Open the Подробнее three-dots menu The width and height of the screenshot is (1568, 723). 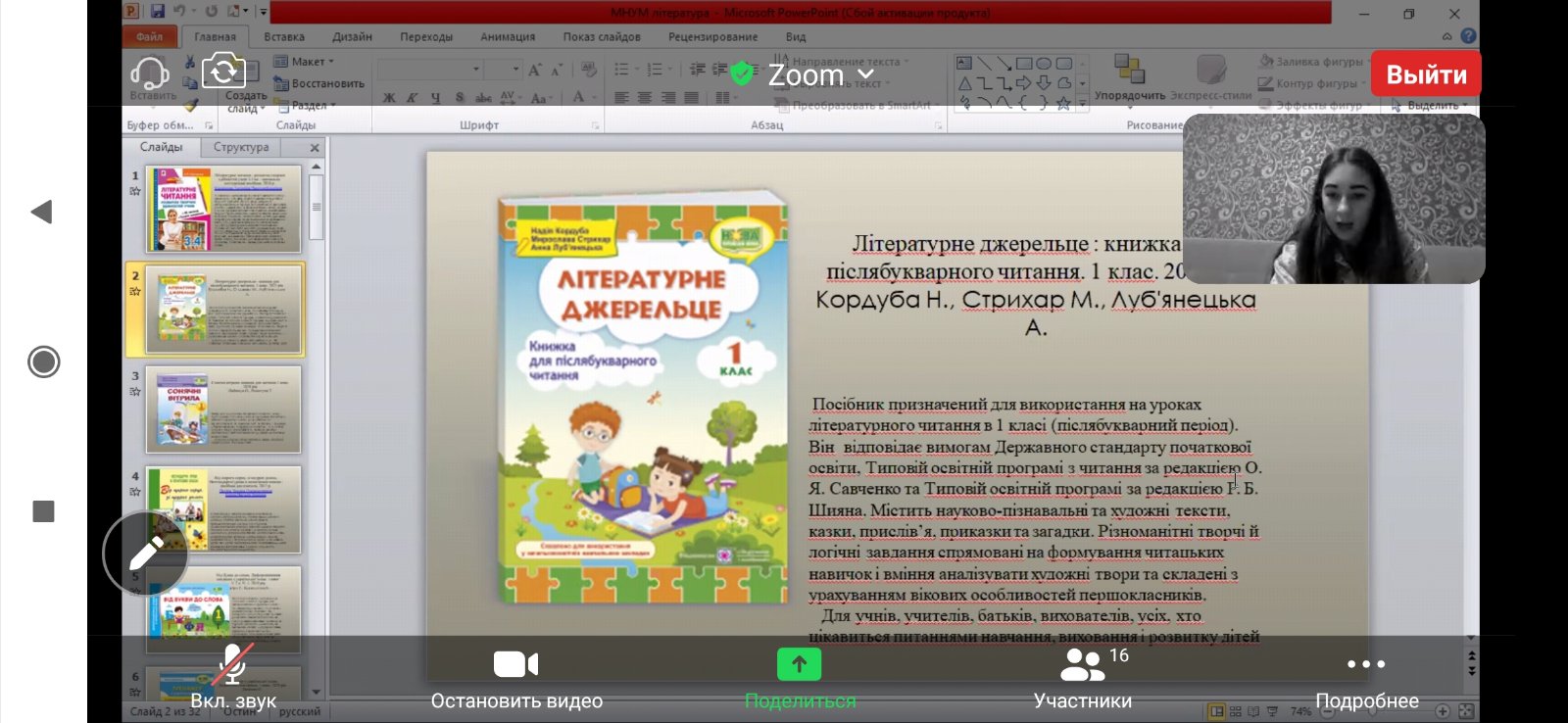click(1366, 677)
